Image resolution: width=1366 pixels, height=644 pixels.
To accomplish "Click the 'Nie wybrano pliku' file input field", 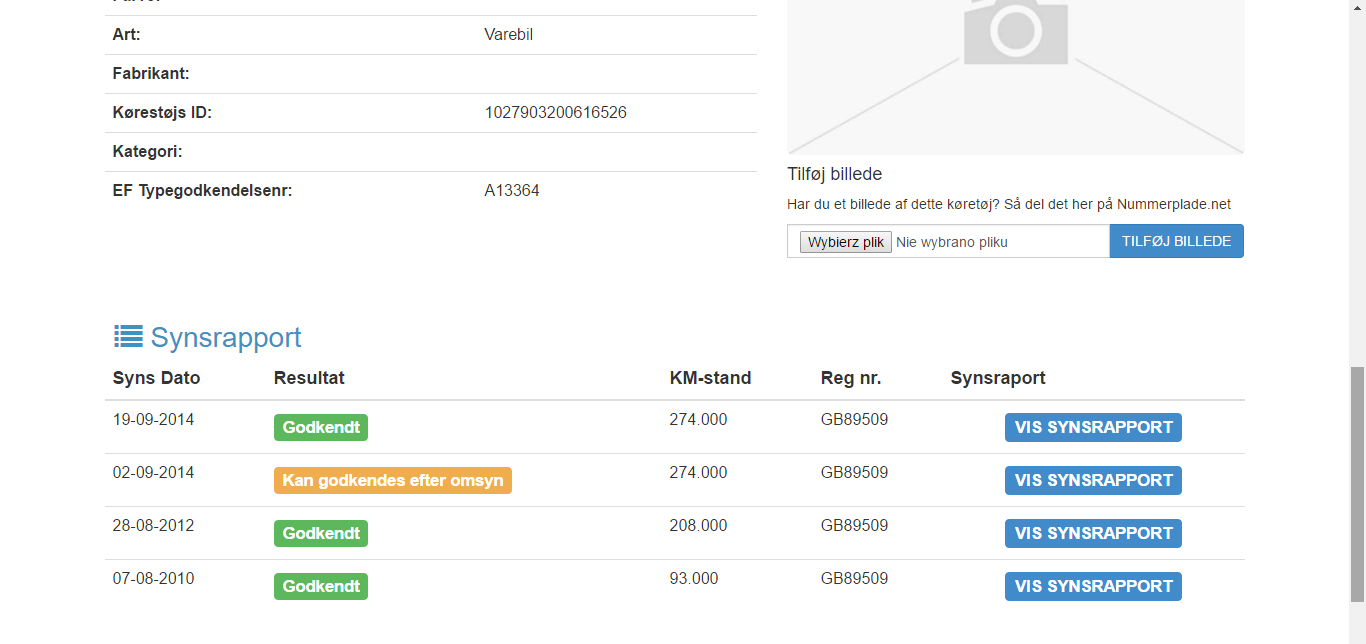I will 951,242.
